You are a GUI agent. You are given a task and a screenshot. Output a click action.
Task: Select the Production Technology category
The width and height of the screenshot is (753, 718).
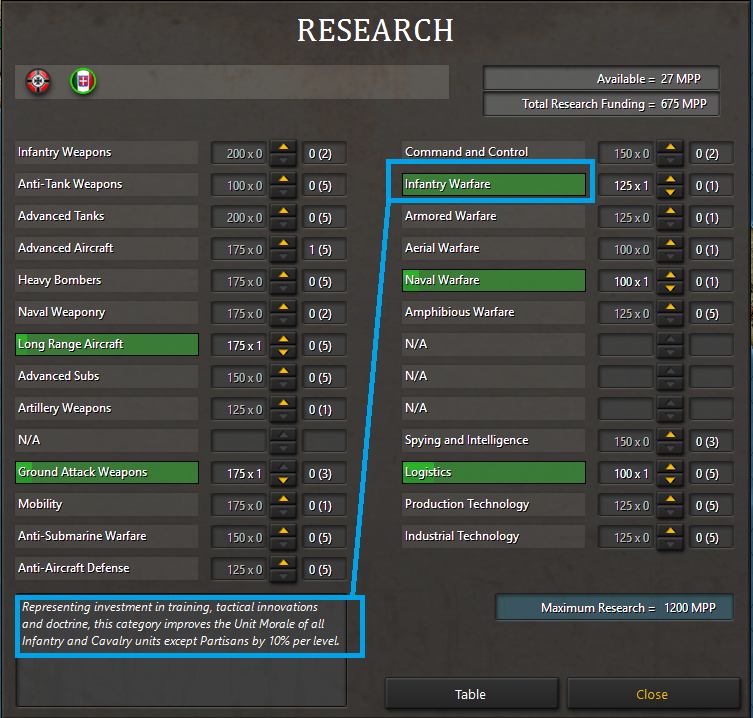pos(494,504)
